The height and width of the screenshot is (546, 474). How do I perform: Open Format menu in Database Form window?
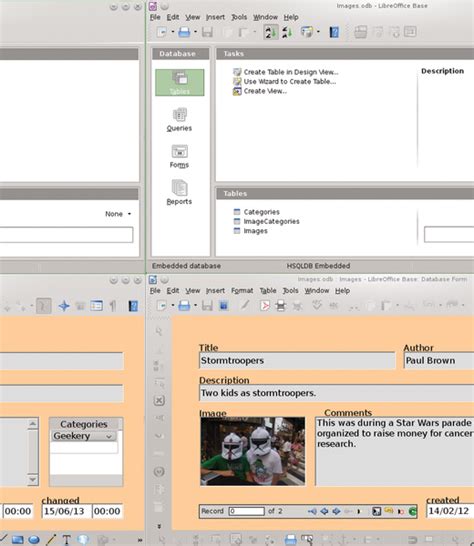(x=242, y=290)
